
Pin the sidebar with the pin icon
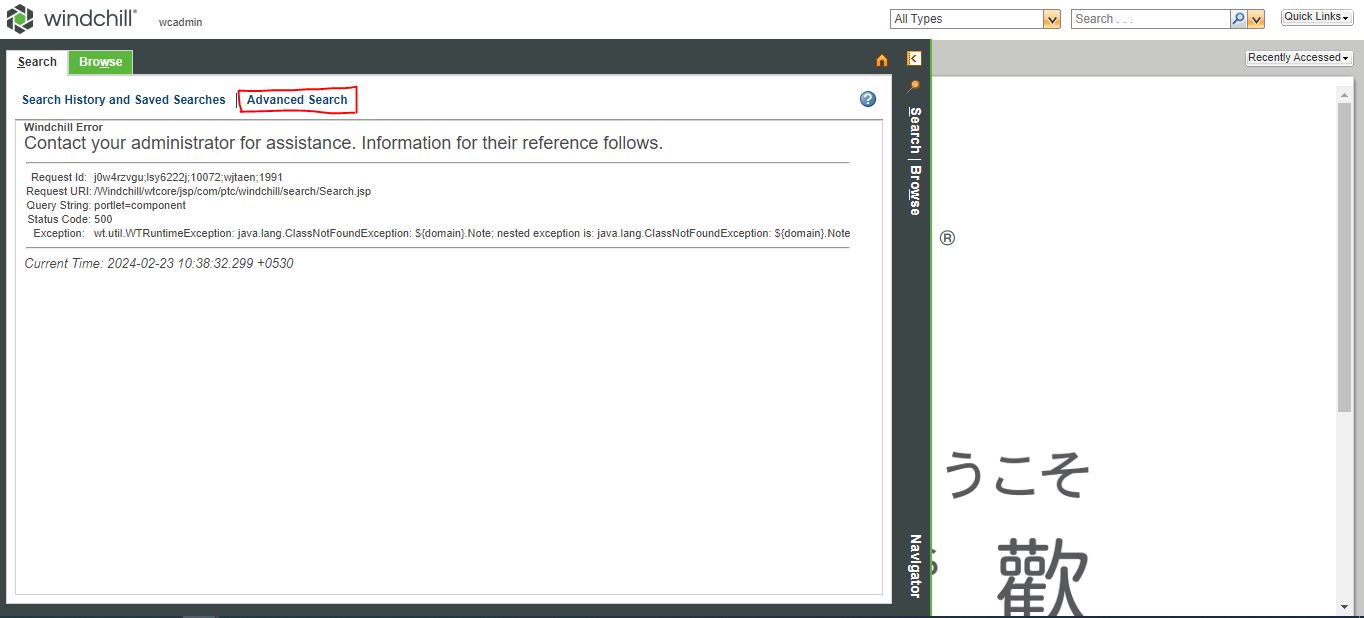click(913, 85)
